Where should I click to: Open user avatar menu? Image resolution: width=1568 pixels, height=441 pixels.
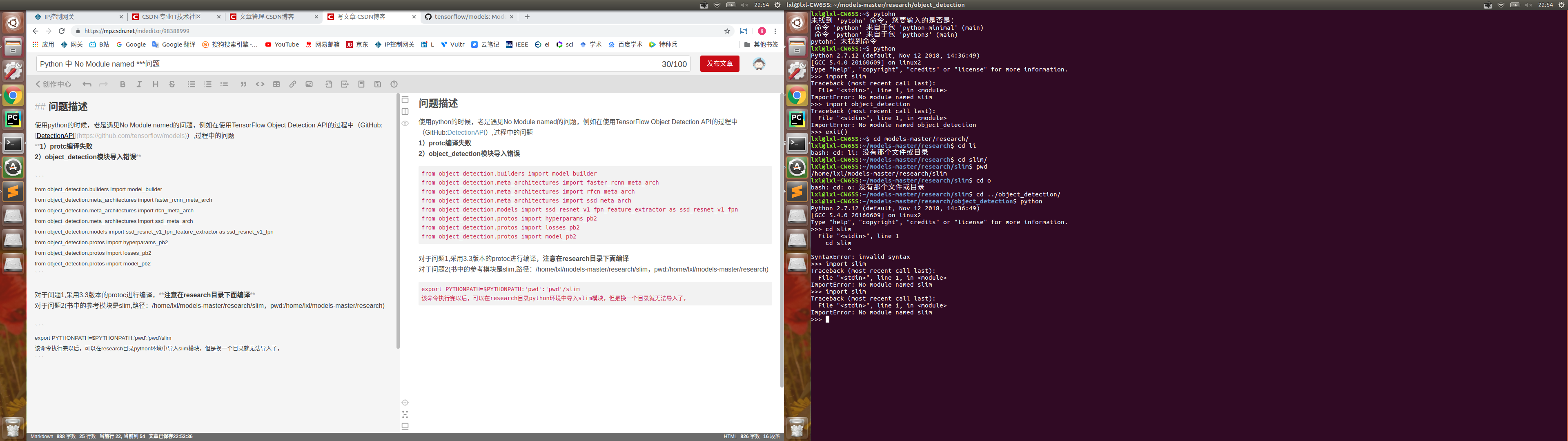[x=758, y=64]
